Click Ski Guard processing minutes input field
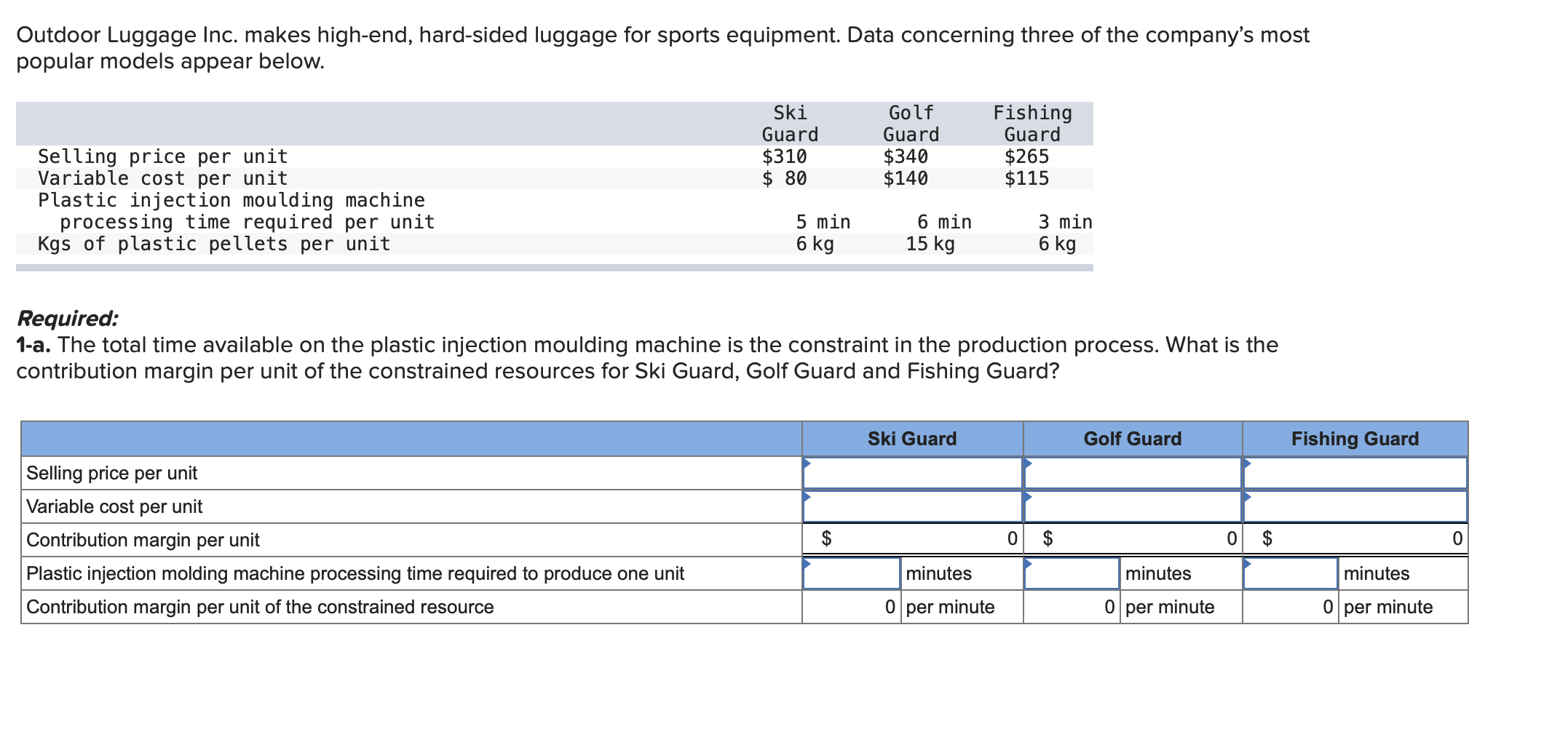Viewport: 1568px width, 729px height. pos(852,573)
